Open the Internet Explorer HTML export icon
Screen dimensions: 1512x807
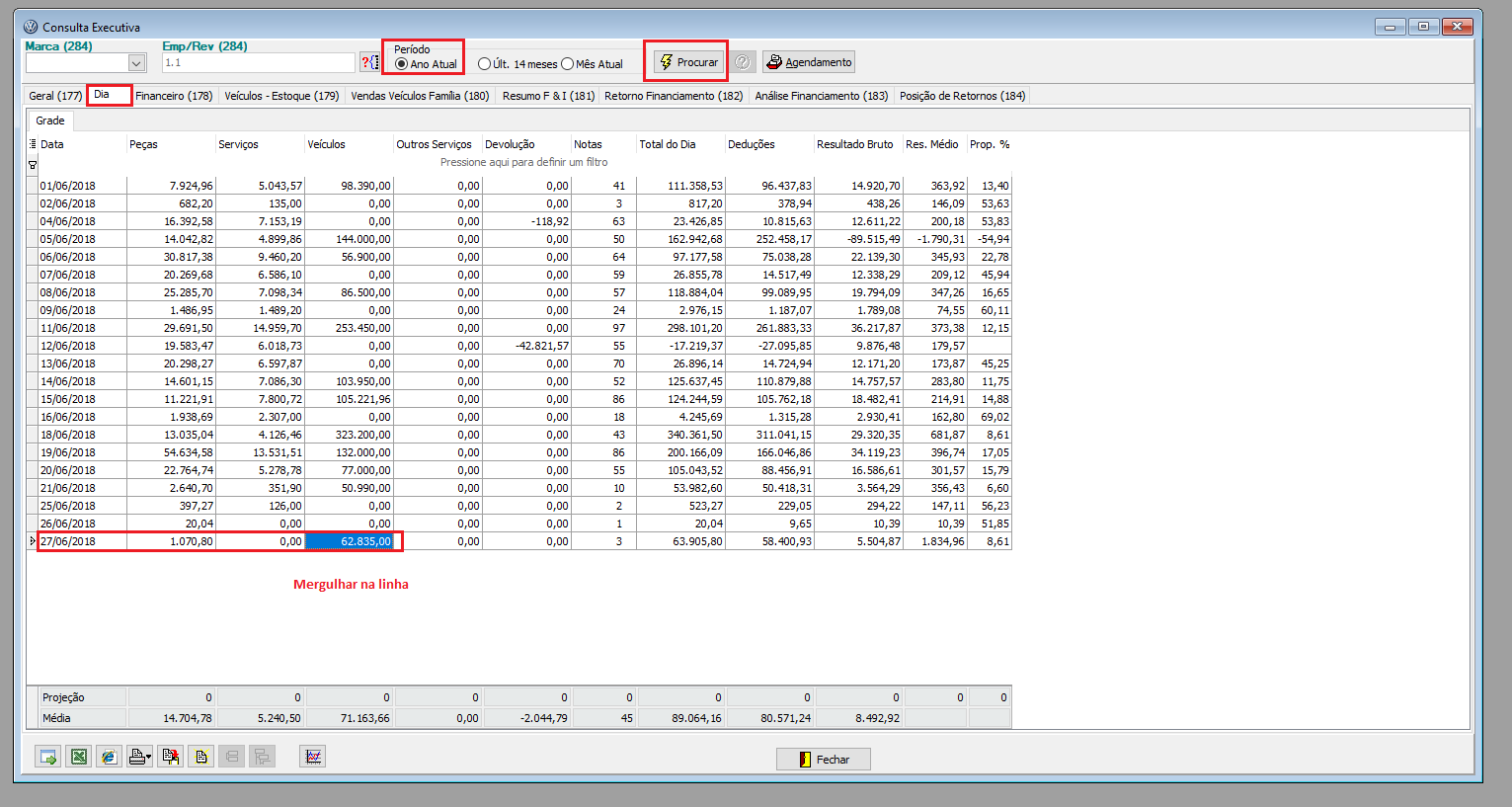coord(109,757)
